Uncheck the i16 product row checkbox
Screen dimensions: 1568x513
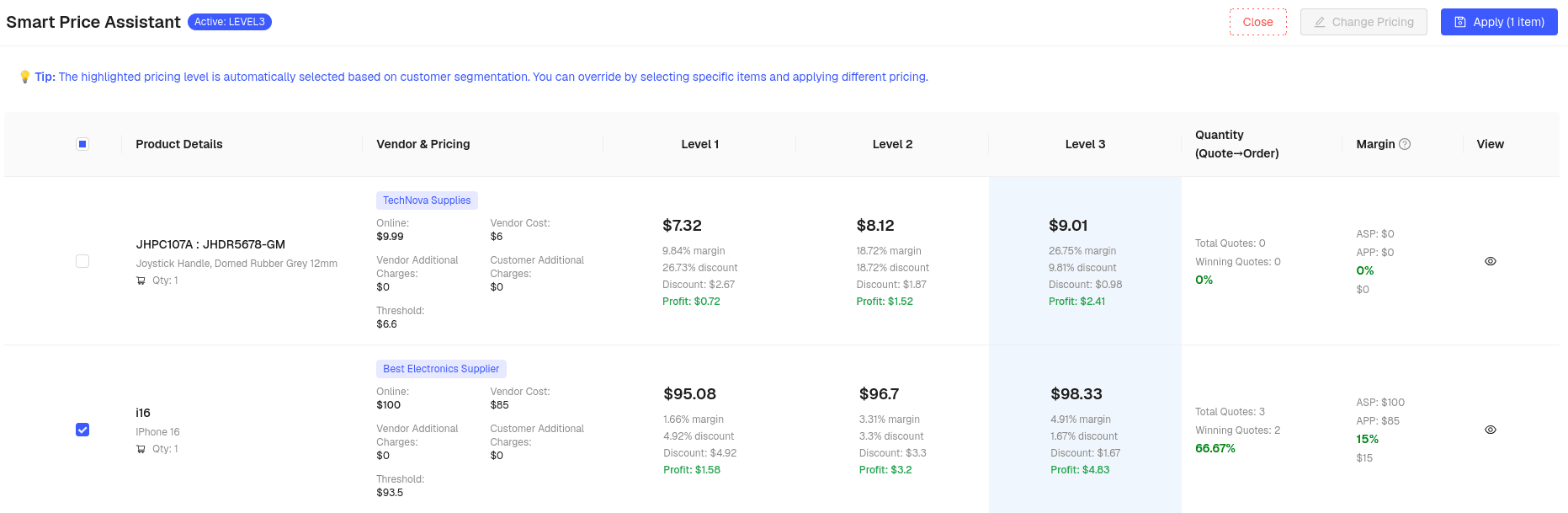pos(82,430)
